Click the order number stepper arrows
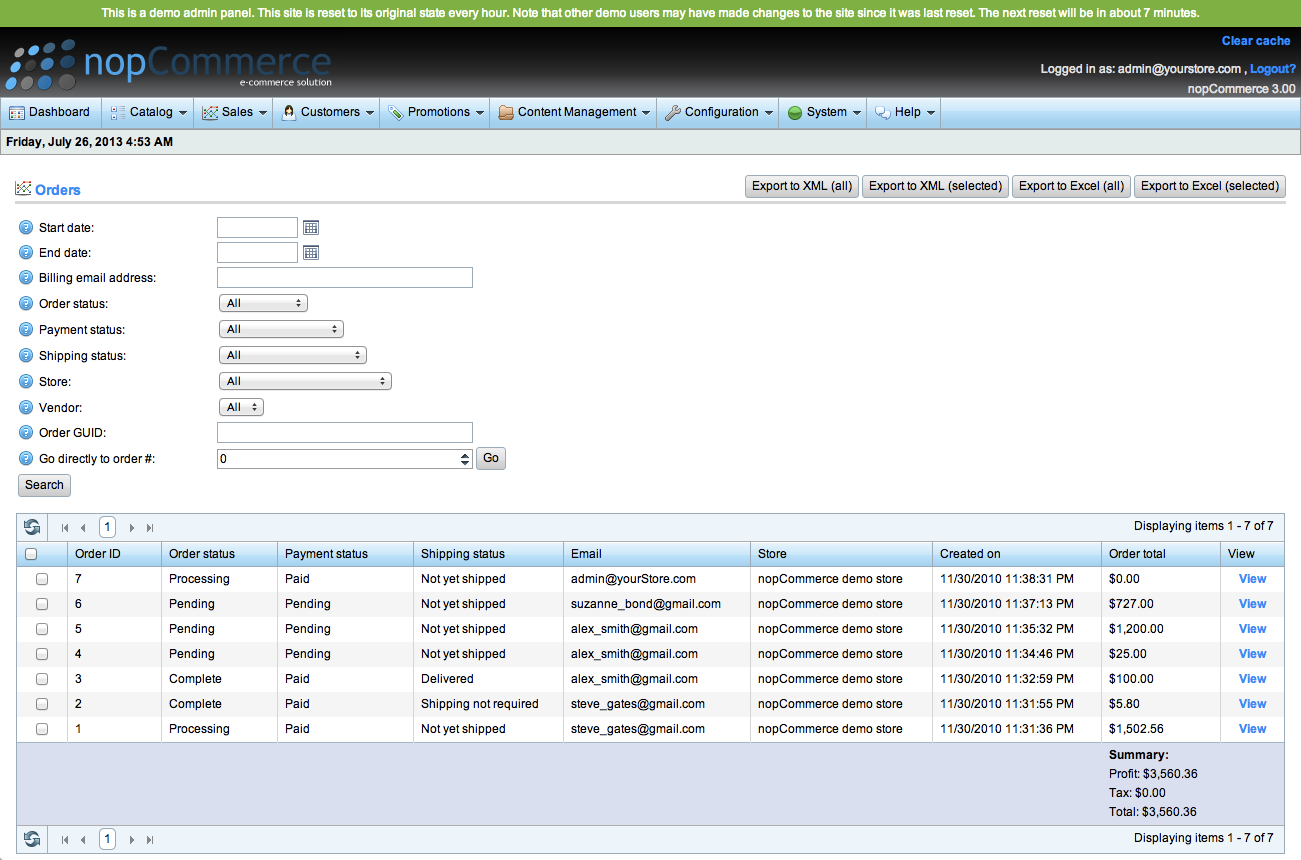This screenshot has height=860, width=1301. 465,459
